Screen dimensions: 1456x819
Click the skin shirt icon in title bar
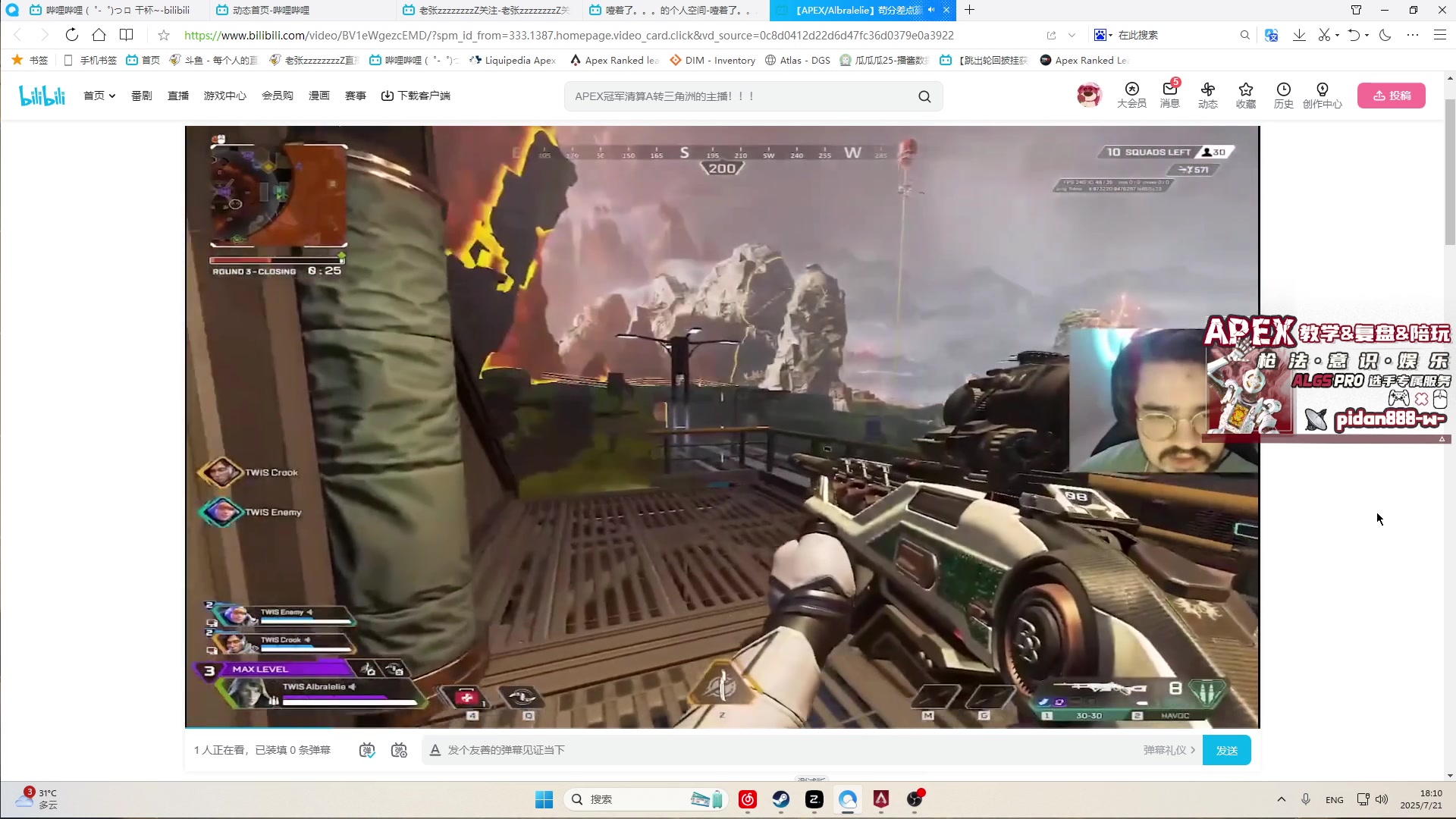click(1356, 10)
